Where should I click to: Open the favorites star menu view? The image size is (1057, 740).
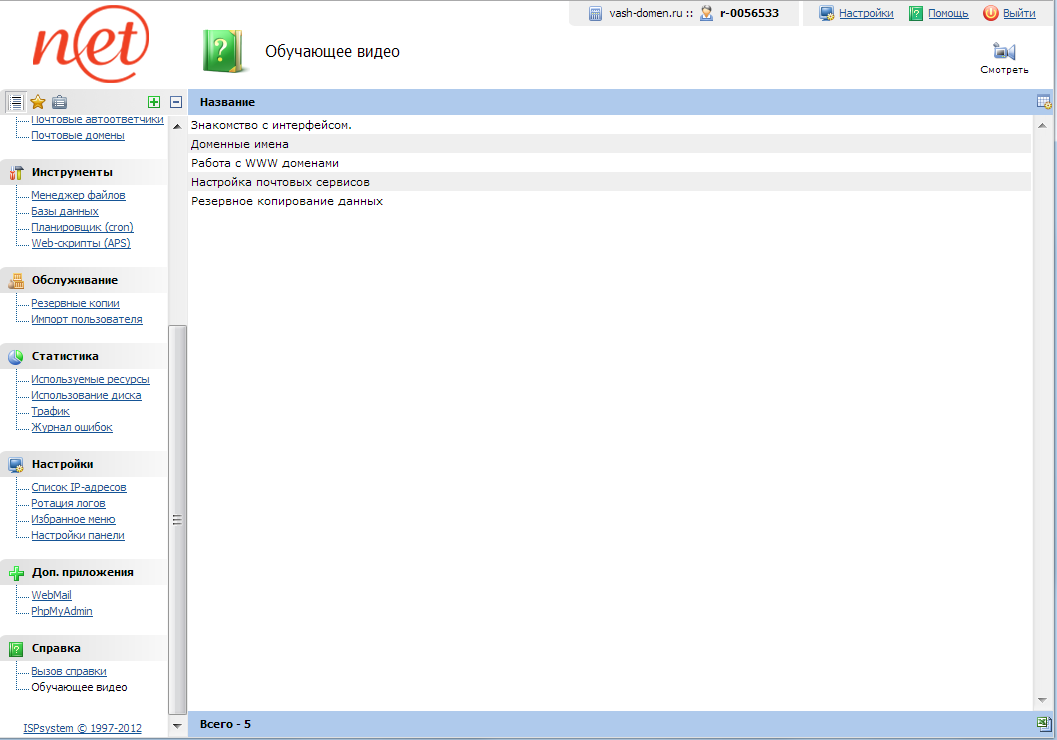click(x=38, y=102)
